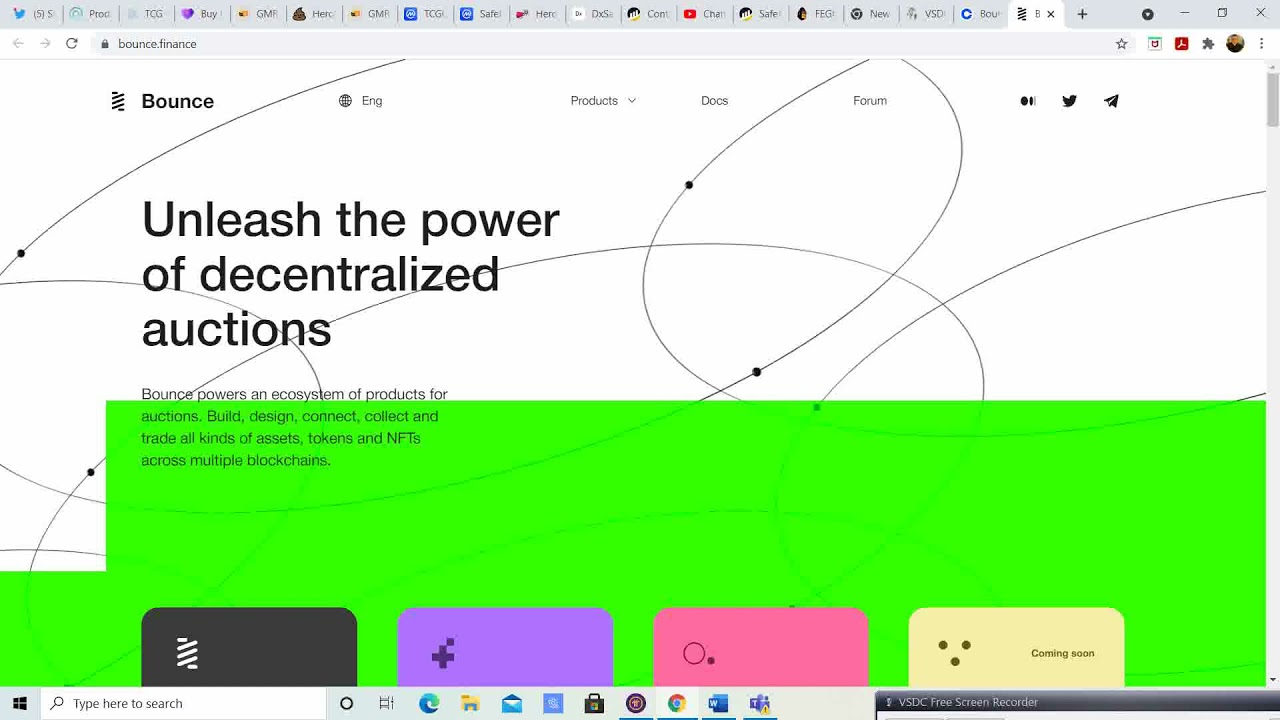The height and width of the screenshot is (720, 1280).
Task: Click the three dots icon on the yellow card
Action: (955, 653)
